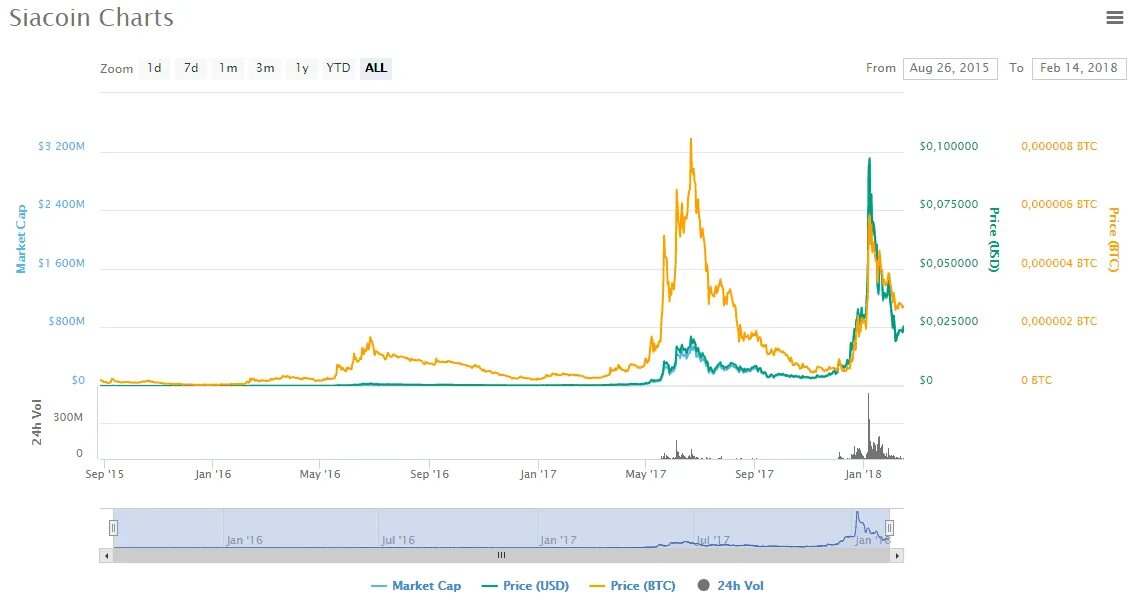This screenshot has height=596, width=1138.
Task: Click the Market Cap axis title
Action: click(21, 239)
